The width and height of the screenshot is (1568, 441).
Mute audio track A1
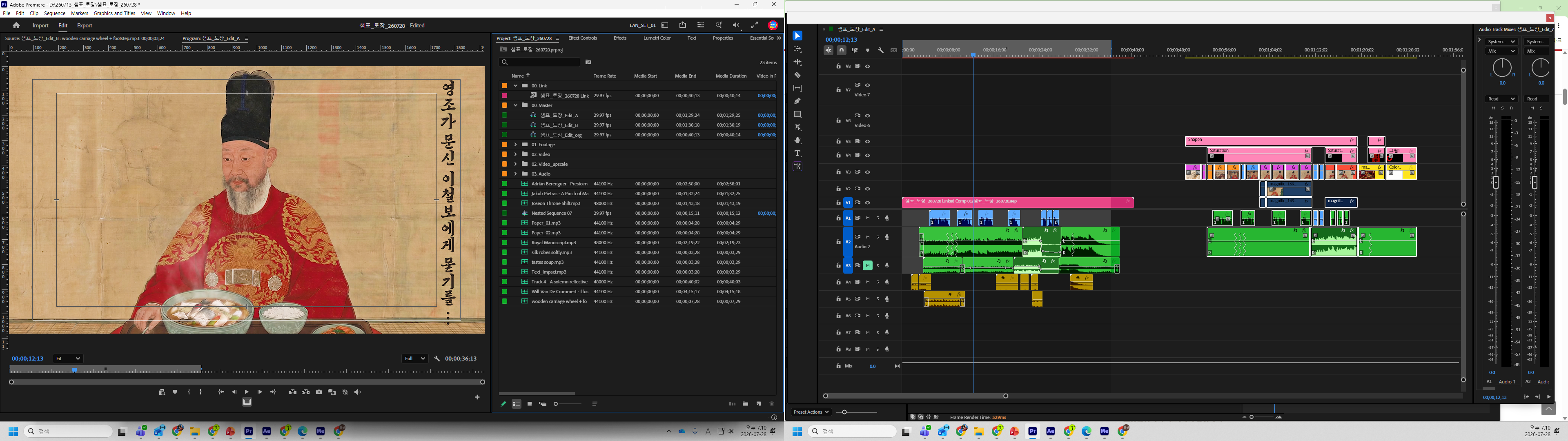(867, 218)
